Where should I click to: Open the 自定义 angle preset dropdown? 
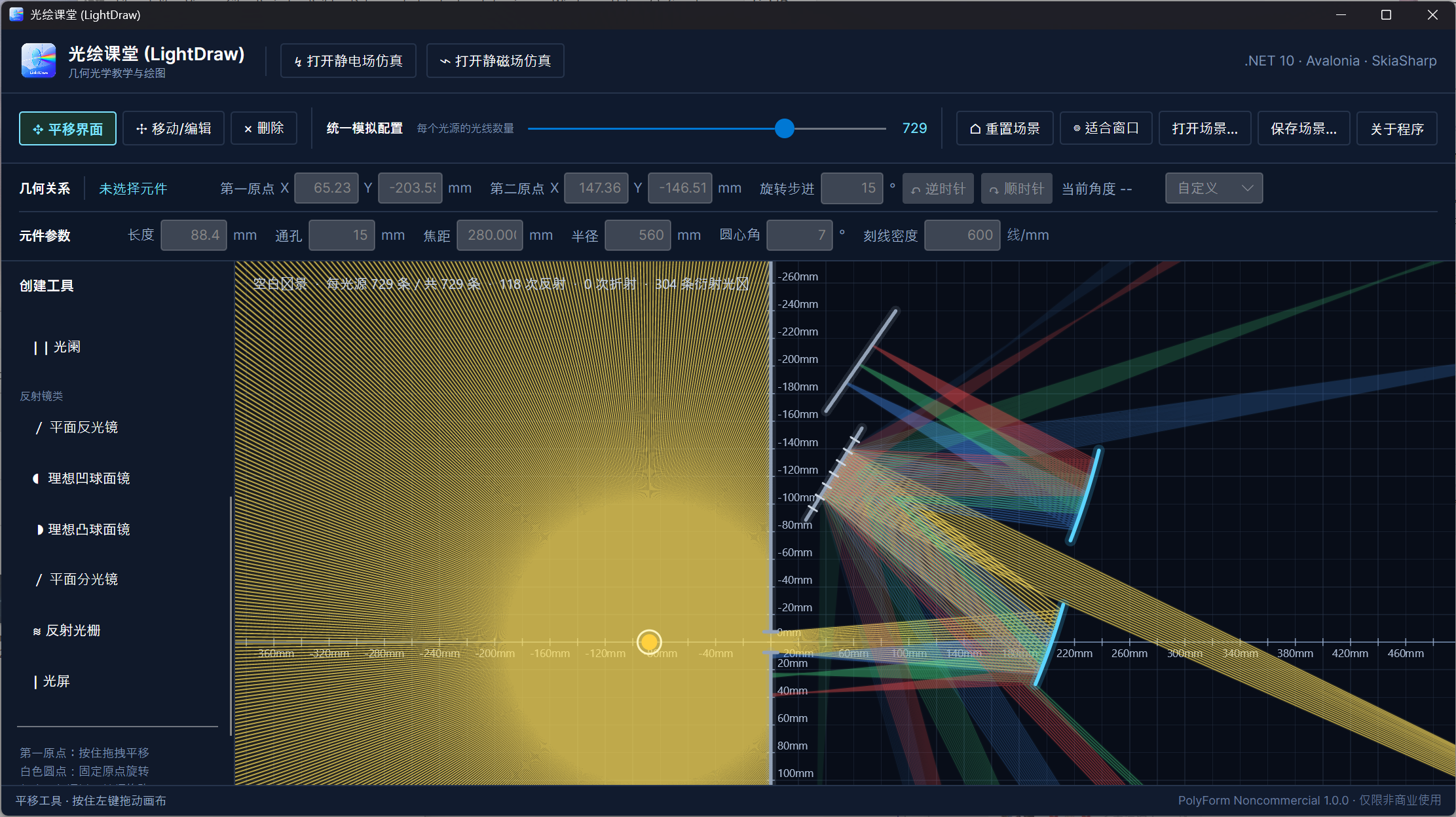coord(1214,188)
